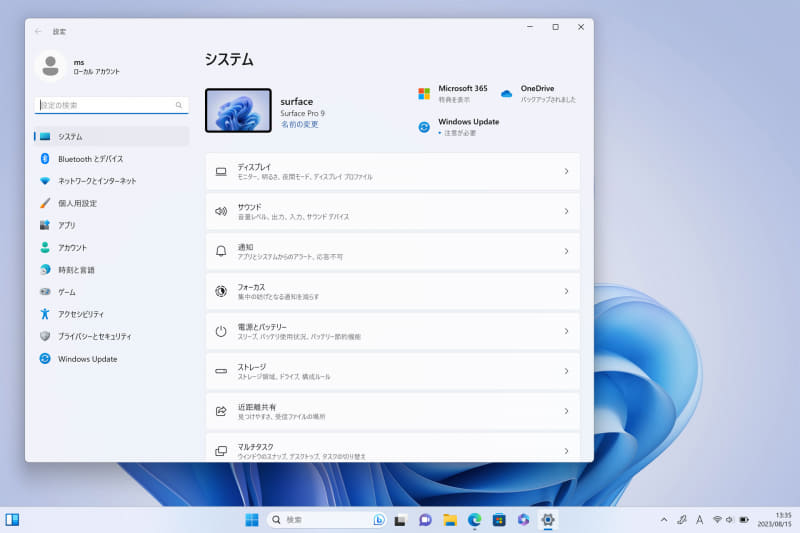This screenshot has height=533, width=800.
Task: Click the speaker icon of サウンド row
Action: point(221,211)
